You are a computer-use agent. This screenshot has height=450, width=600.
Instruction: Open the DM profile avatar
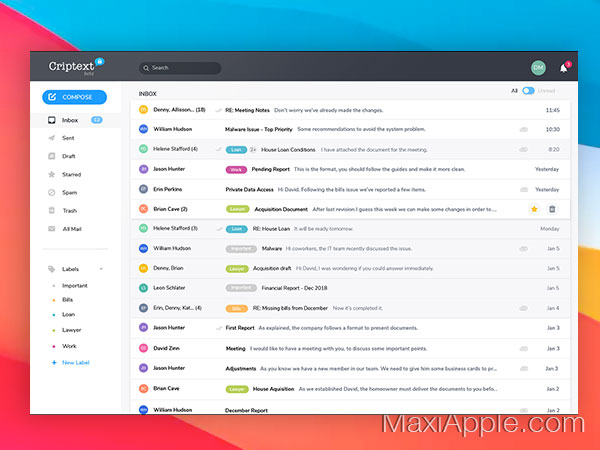[538, 68]
